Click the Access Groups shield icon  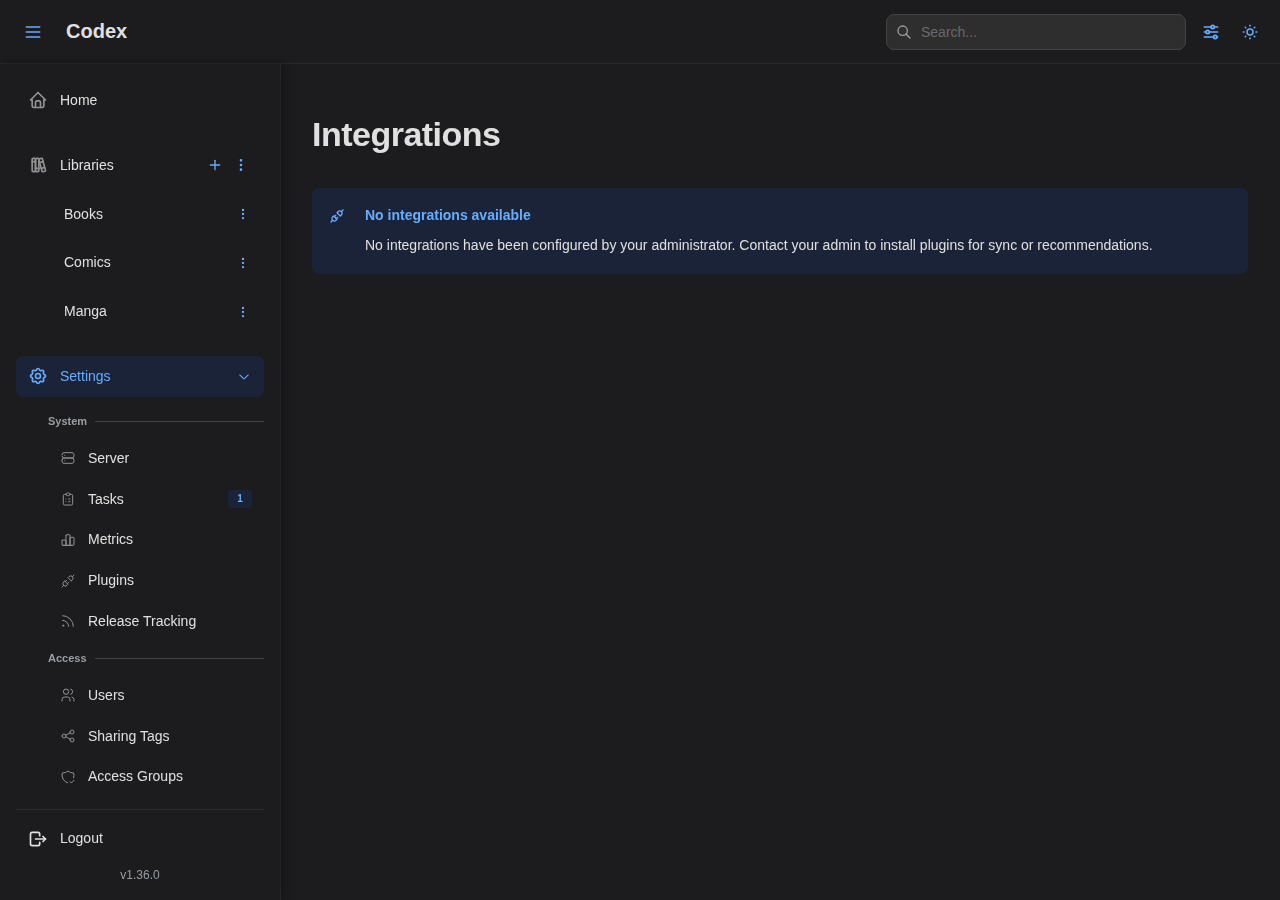click(x=68, y=777)
